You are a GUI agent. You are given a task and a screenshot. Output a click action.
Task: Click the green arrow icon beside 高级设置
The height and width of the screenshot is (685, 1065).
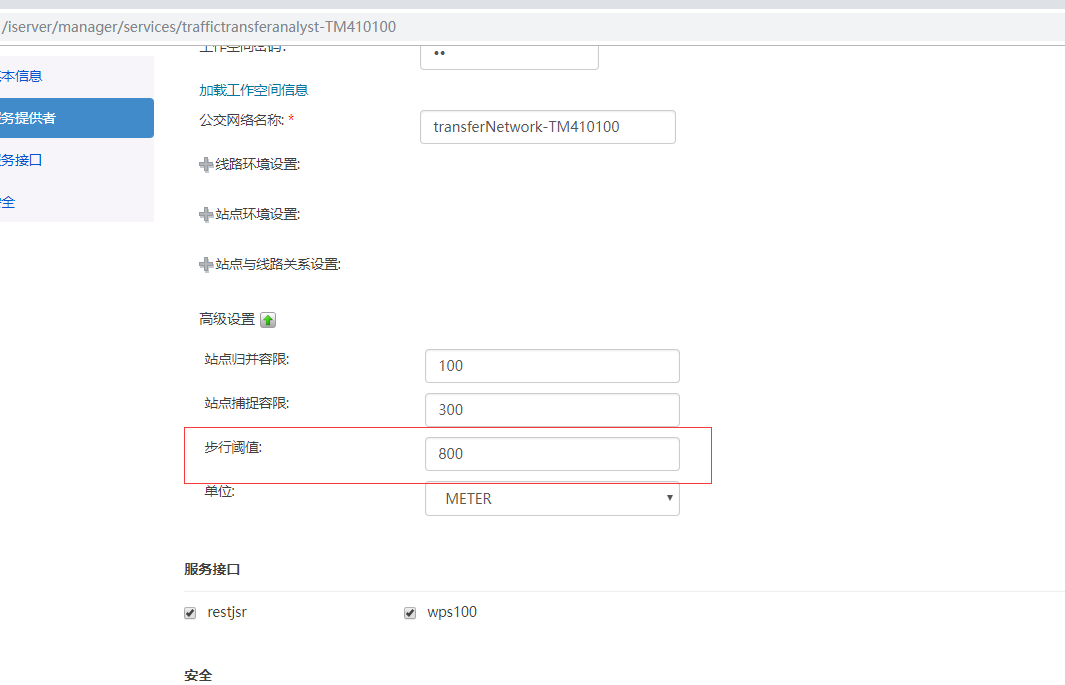click(x=268, y=320)
